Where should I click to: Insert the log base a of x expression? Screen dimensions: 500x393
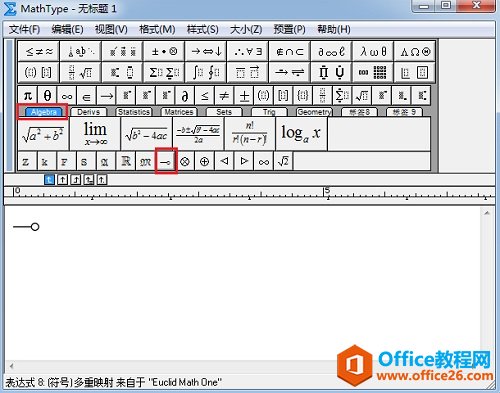(302, 134)
